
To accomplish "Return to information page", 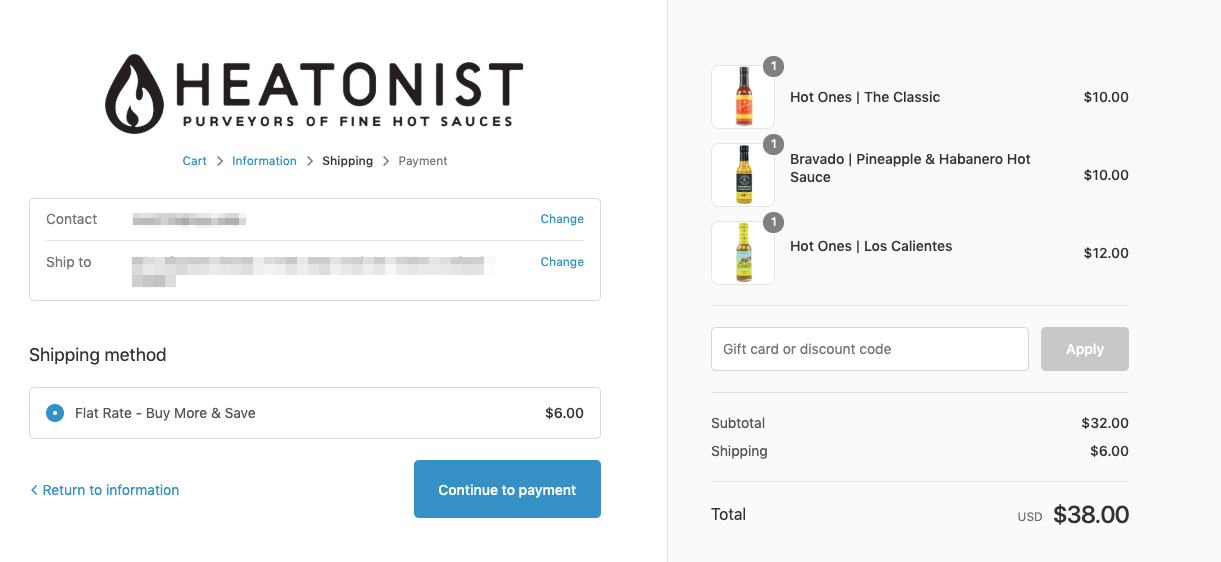I will (111, 490).
